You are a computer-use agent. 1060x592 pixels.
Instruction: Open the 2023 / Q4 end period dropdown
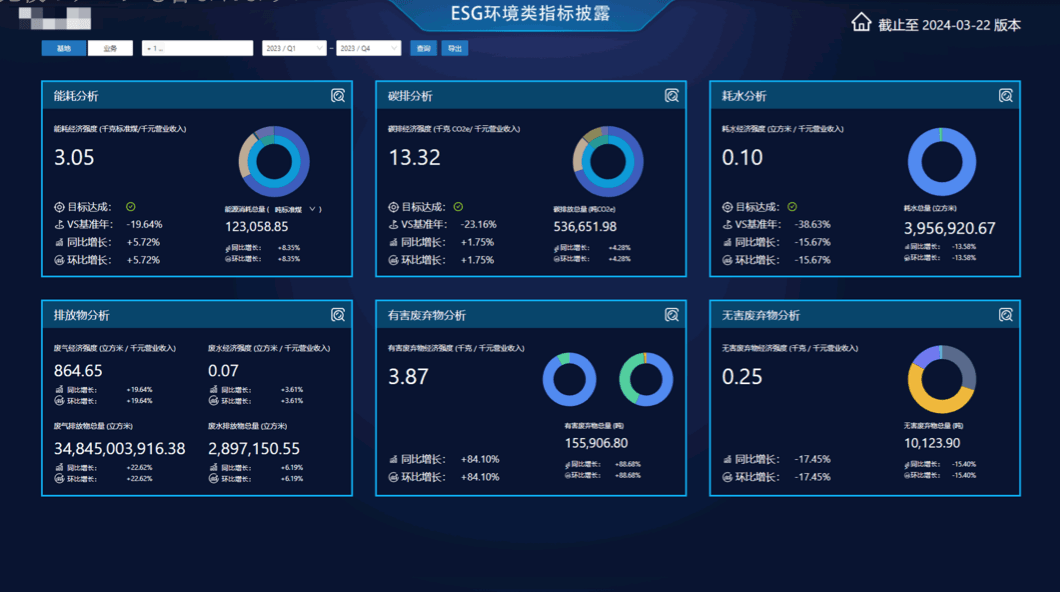pos(368,48)
